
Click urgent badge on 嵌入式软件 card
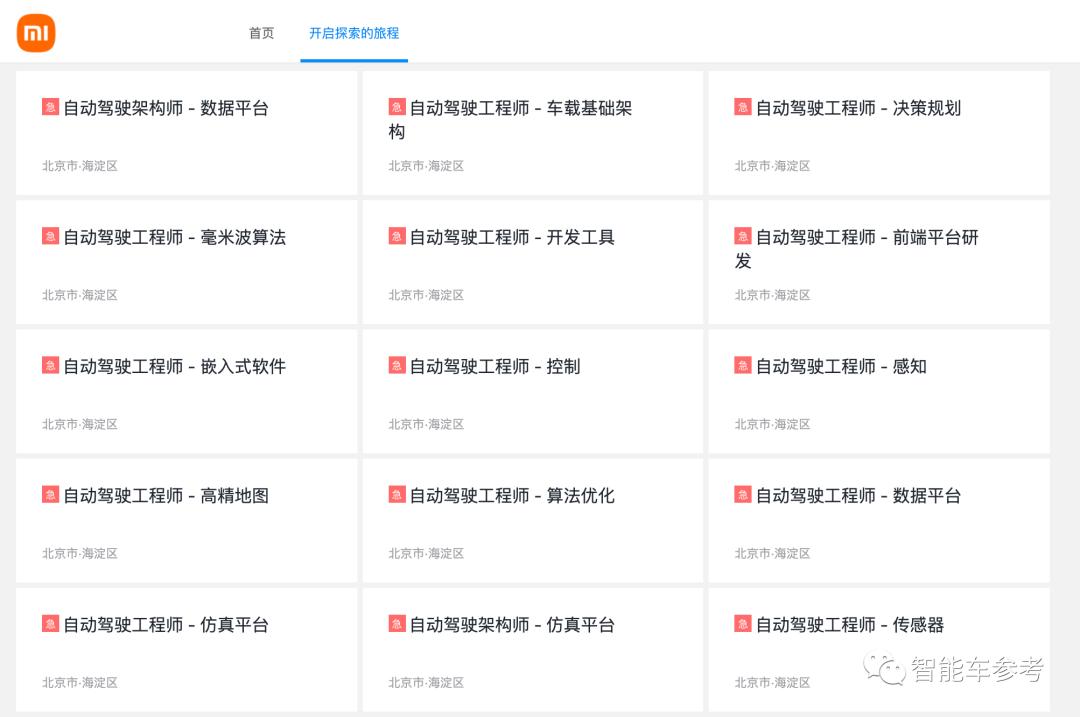coord(50,365)
